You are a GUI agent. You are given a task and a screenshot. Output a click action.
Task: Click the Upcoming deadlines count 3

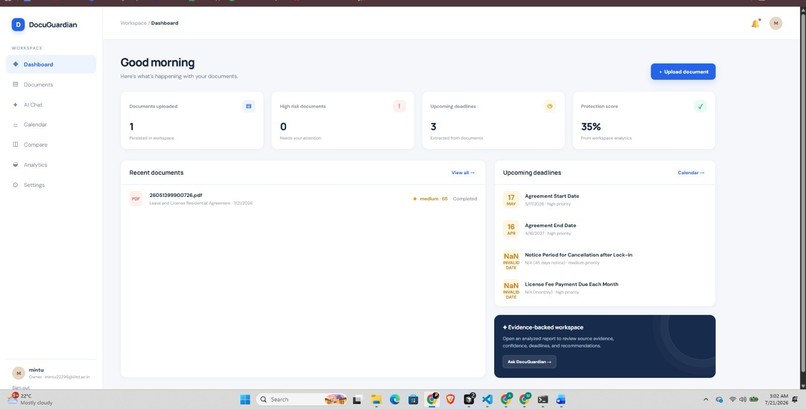pos(433,126)
